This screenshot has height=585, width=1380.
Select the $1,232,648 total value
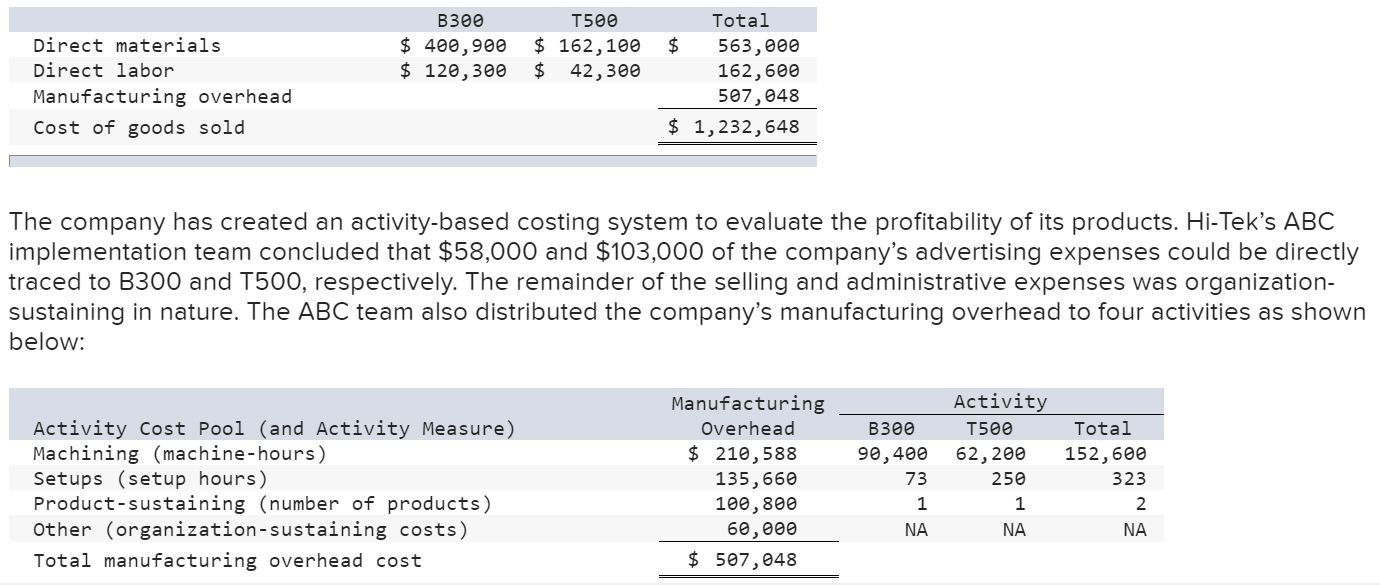click(733, 127)
